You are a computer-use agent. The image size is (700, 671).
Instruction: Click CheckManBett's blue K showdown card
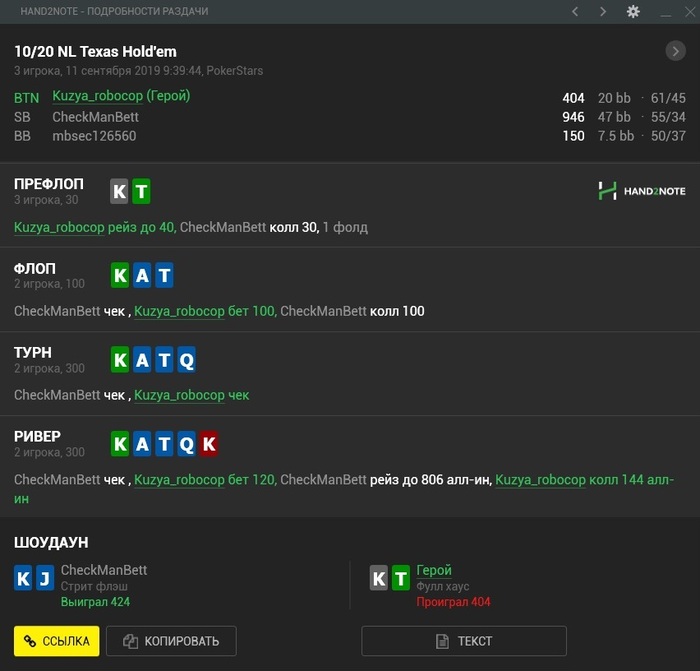pyautogui.click(x=23, y=578)
